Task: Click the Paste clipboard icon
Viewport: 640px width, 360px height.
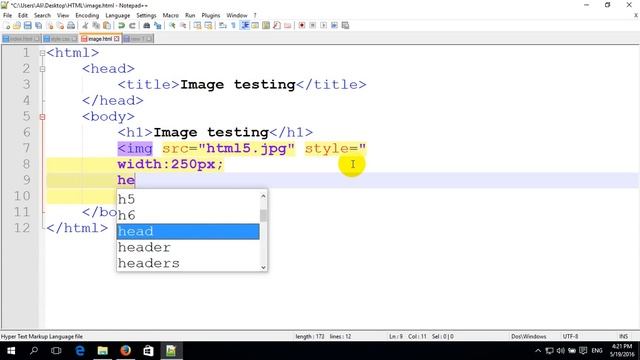Action: (107, 25)
